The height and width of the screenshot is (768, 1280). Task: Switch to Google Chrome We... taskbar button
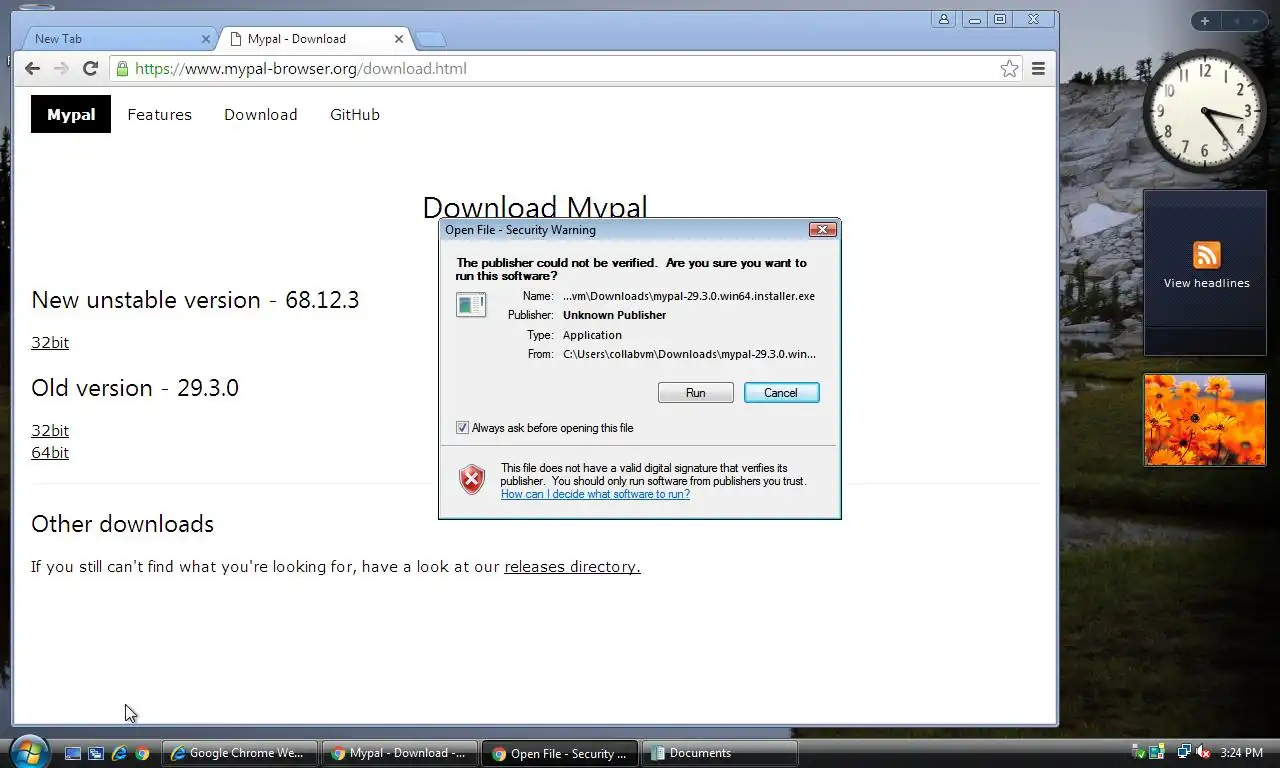point(240,753)
